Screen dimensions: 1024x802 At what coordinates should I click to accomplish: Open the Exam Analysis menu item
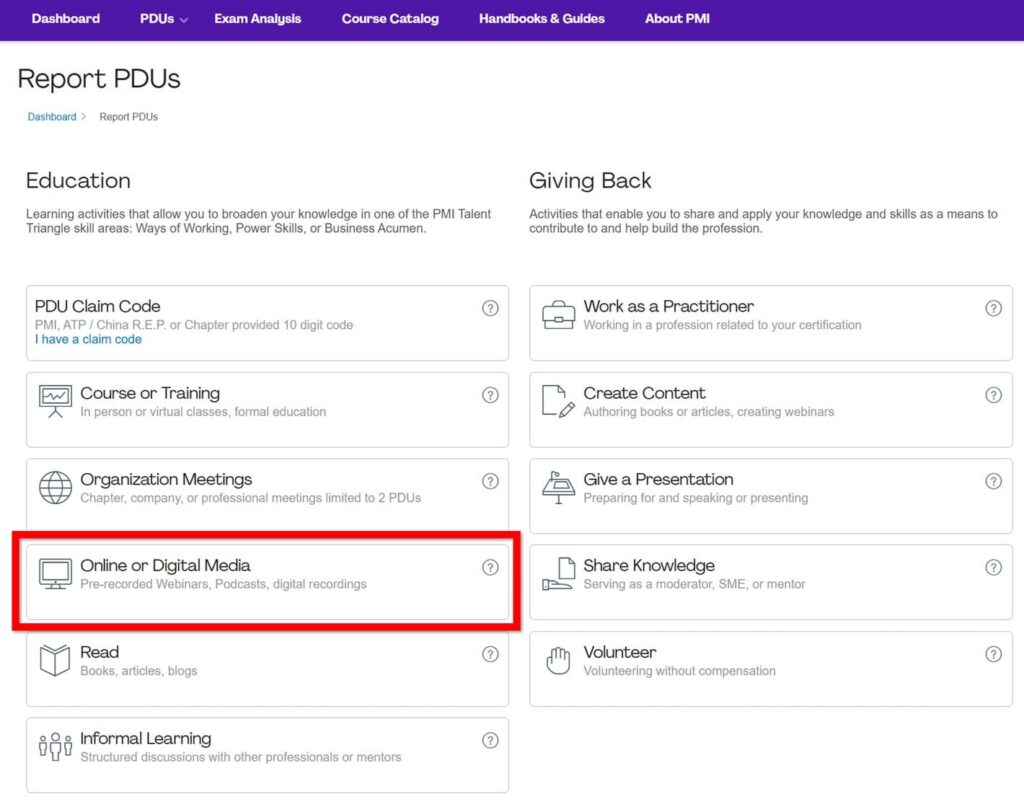(257, 19)
